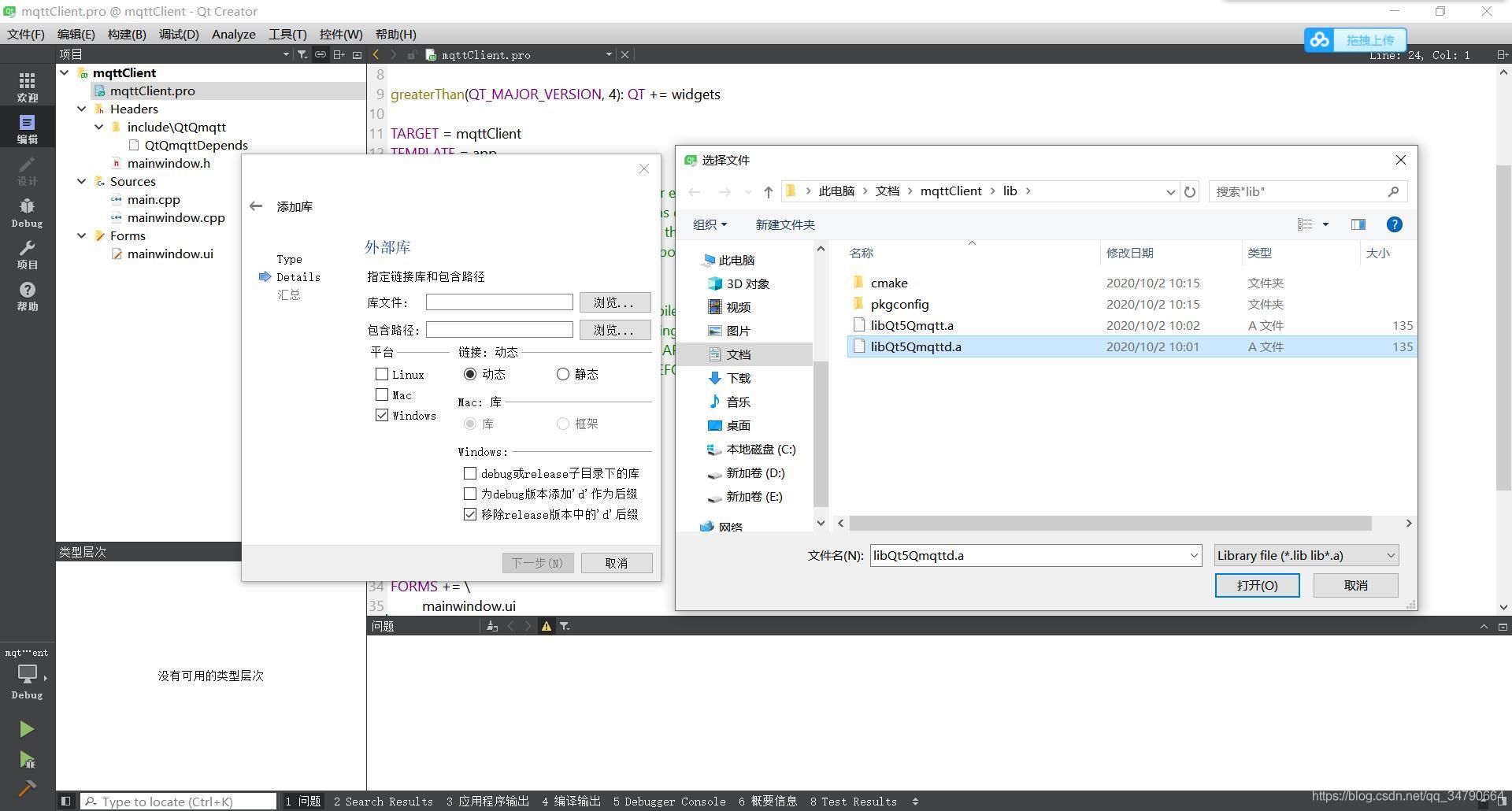Close the mqttClient.pro editor document
This screenshot has width=1512, height=811.
(x=624, y=54)
